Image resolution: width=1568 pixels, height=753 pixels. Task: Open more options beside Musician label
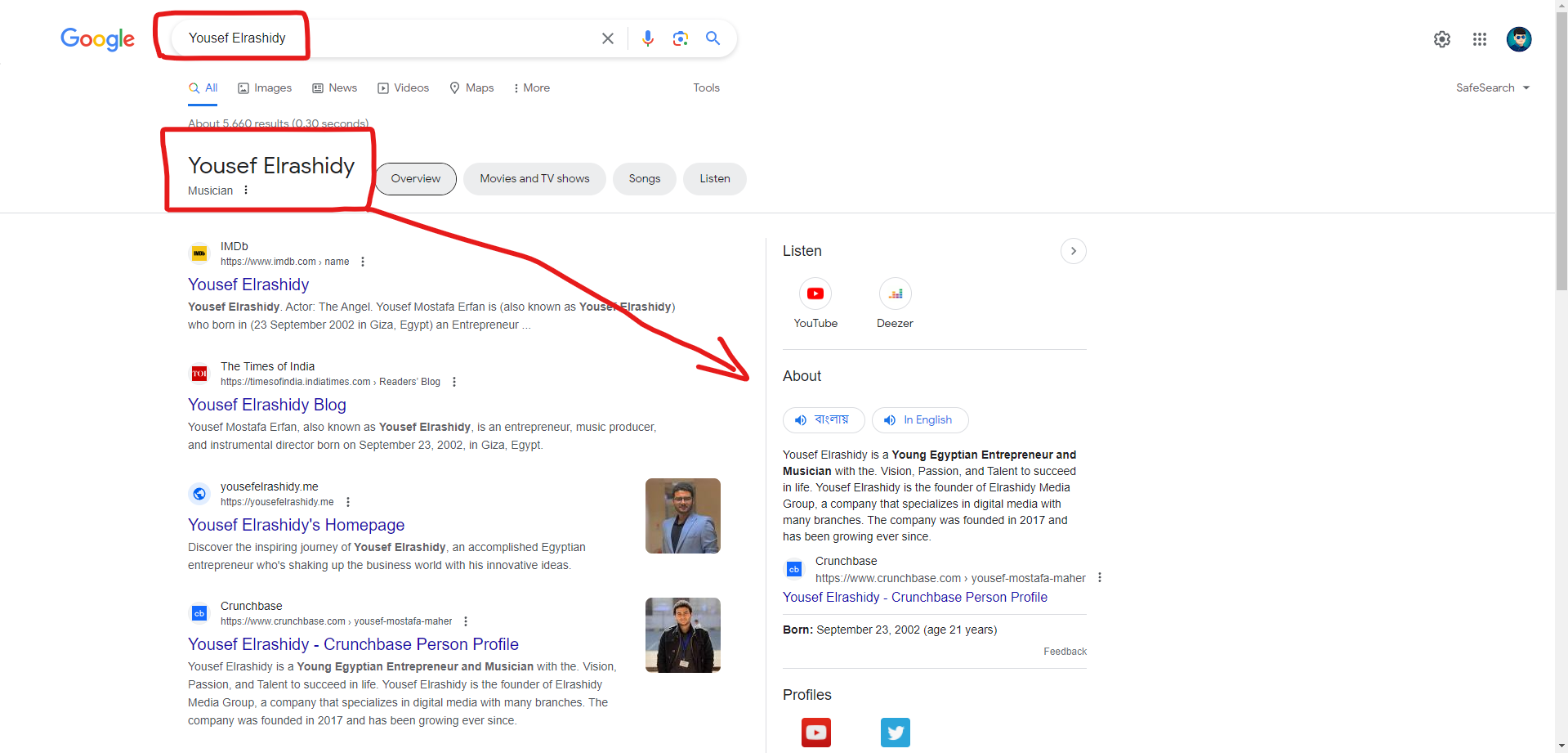(246, 190)
